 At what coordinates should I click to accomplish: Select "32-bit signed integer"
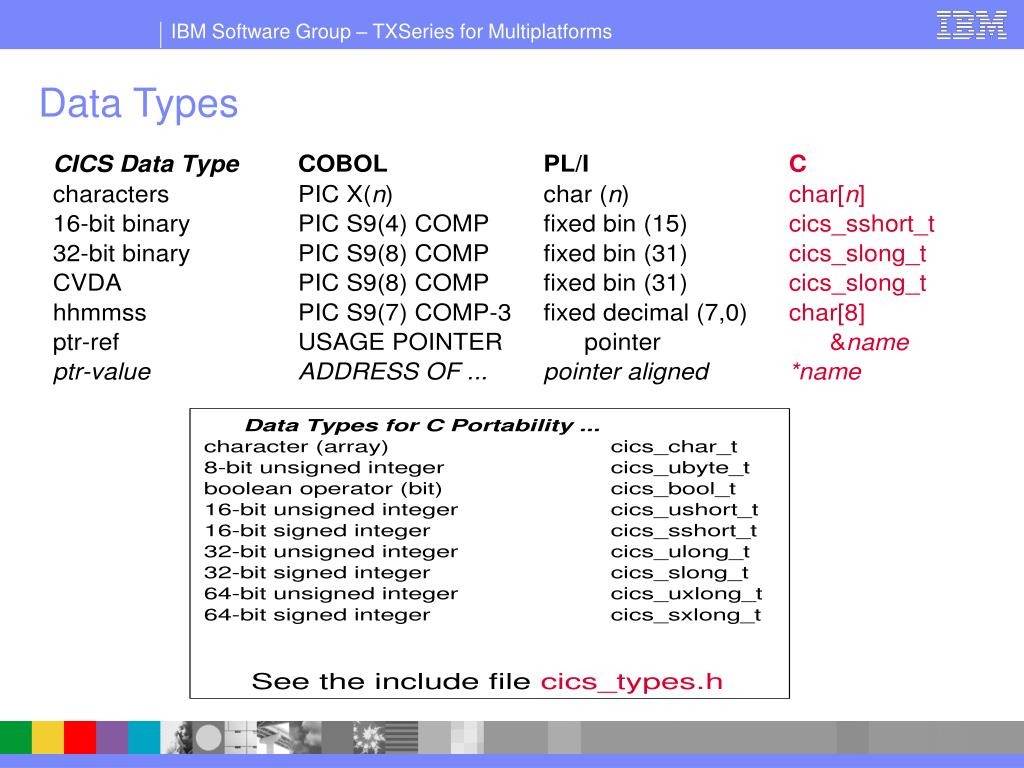coord(317,572)
